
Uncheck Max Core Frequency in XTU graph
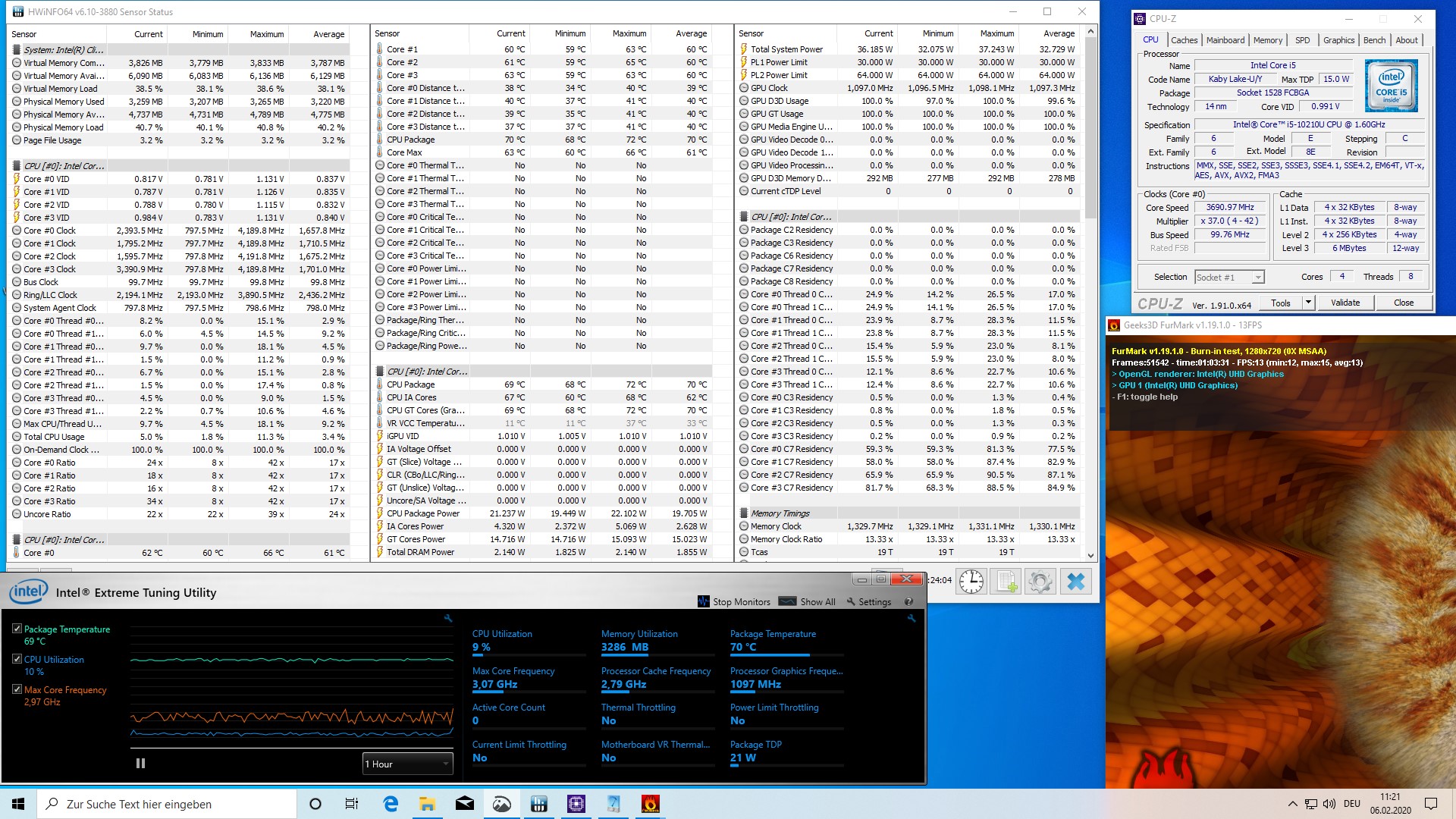[x=17, y=689]
